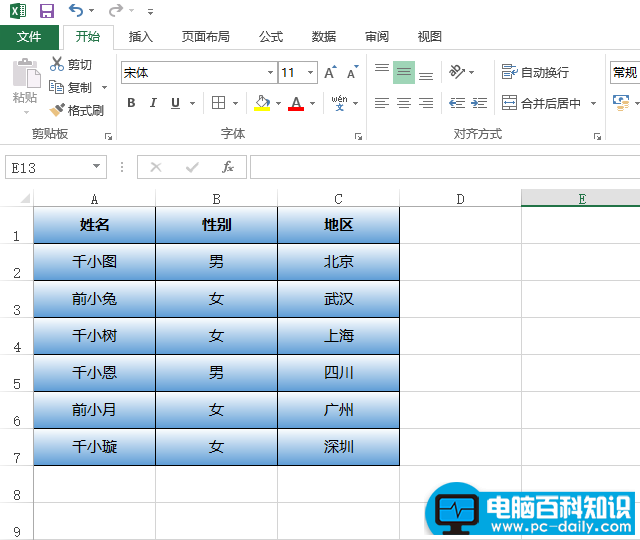The image size is (640, 540).
Task: Expand the underline style dropdown arrow
Action: [192, 103]
